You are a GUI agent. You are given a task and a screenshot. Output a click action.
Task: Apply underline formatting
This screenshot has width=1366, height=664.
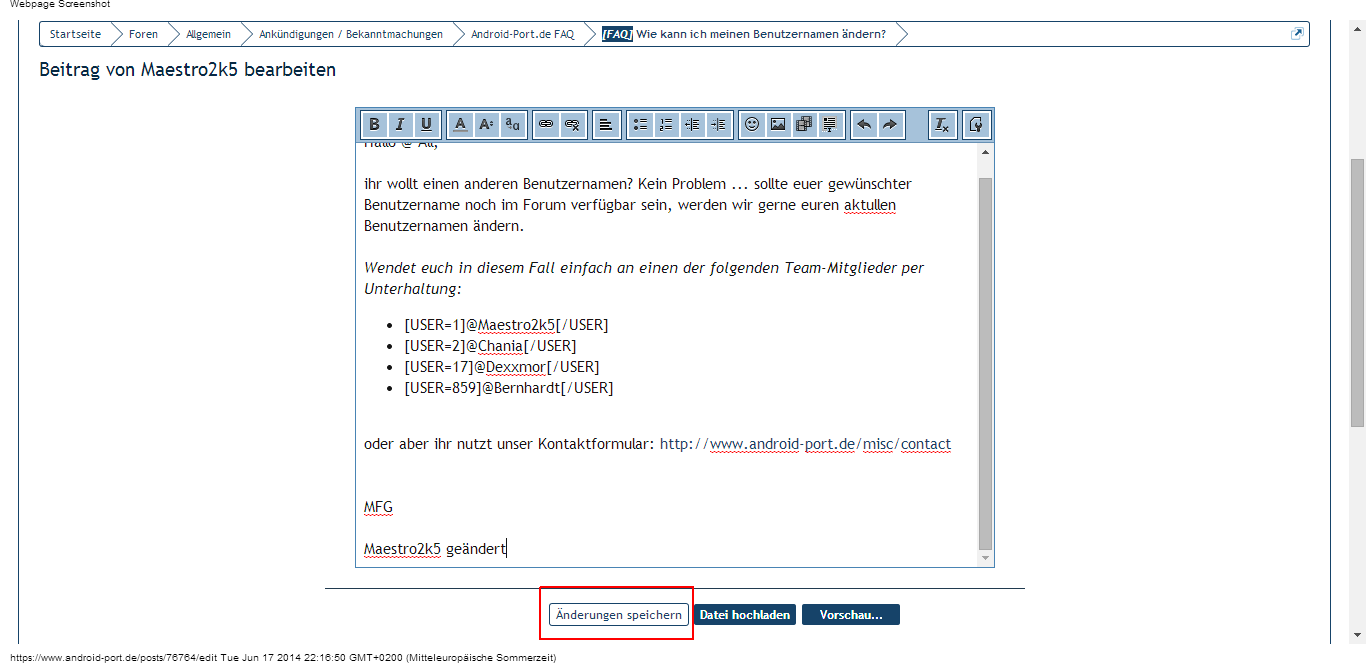(x=426, y=125)
